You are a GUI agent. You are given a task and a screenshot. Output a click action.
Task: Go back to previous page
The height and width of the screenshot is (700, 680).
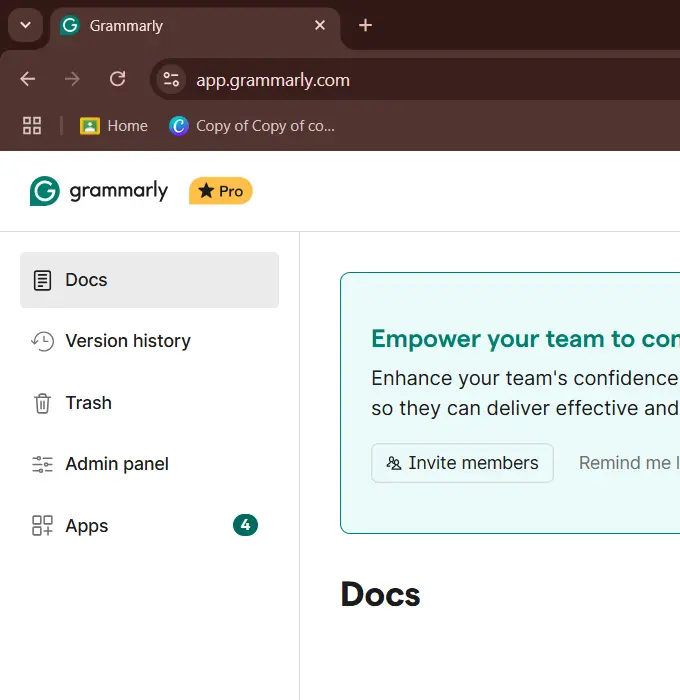28,79
